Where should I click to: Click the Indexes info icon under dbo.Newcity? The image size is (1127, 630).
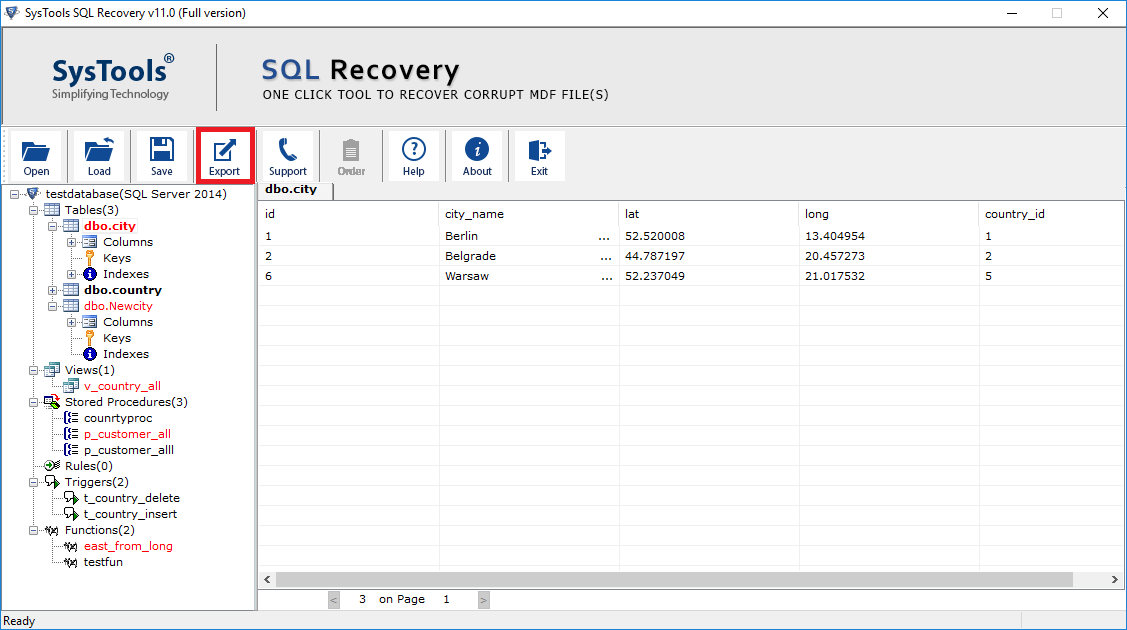(90, 354)
